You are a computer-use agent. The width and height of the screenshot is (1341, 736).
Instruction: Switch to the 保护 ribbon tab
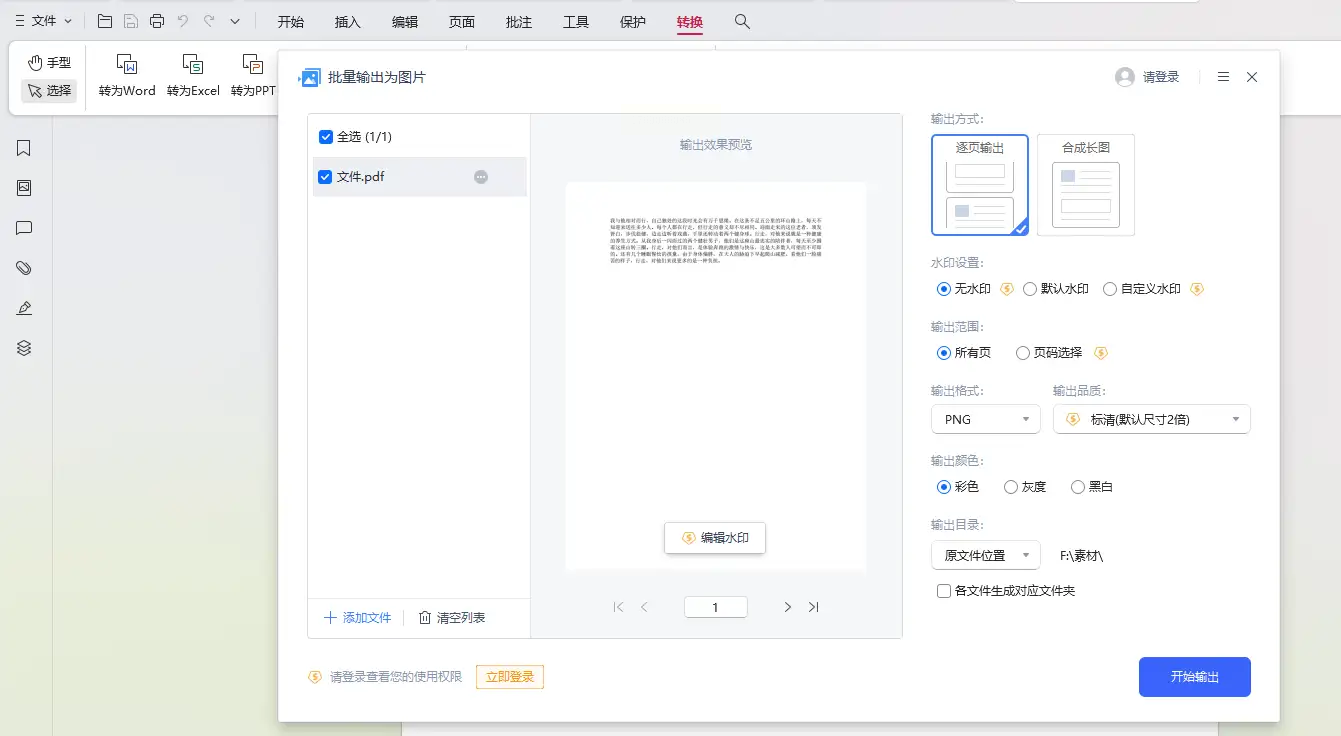[633, 21]
